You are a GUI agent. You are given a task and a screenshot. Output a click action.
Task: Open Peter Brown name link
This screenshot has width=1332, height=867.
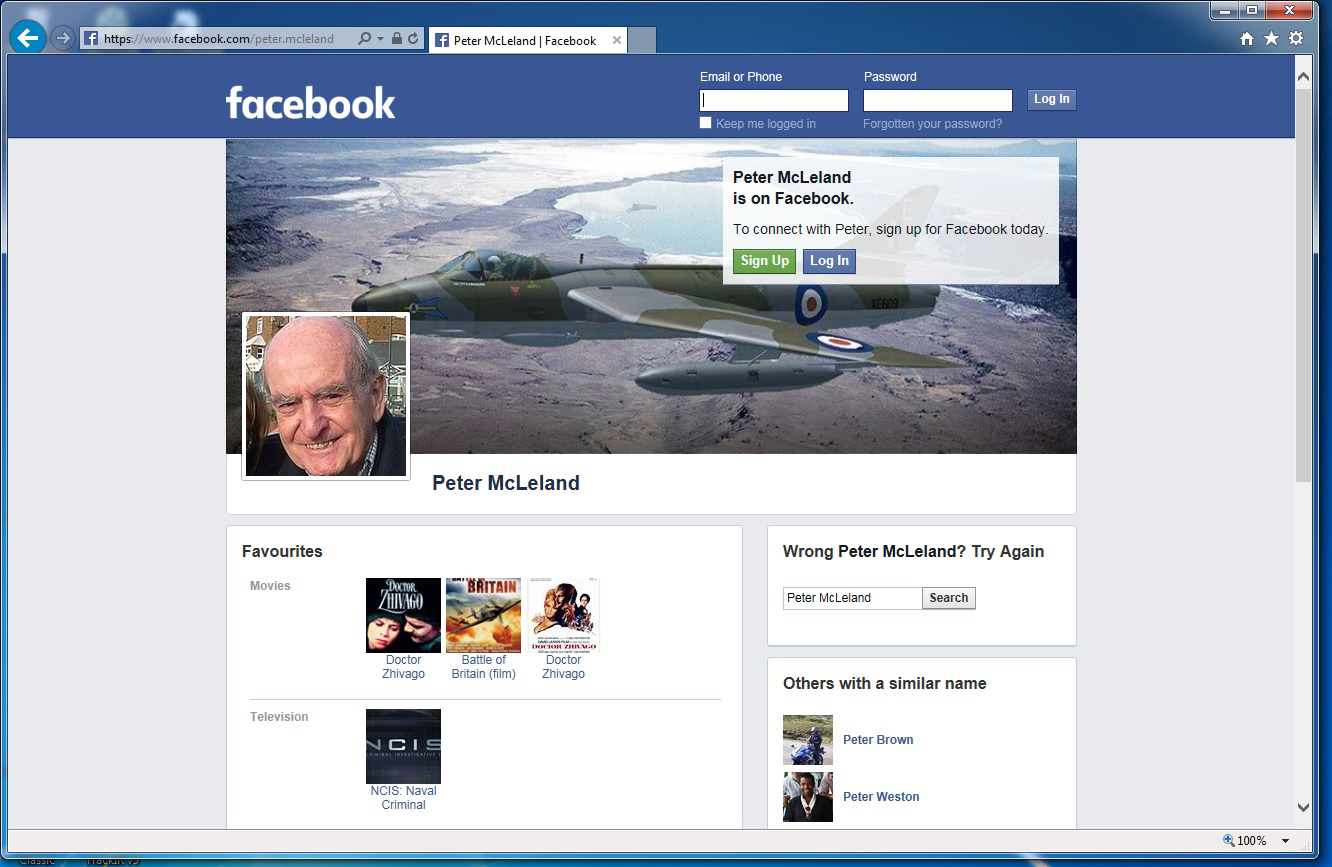[x=878, y=740]
